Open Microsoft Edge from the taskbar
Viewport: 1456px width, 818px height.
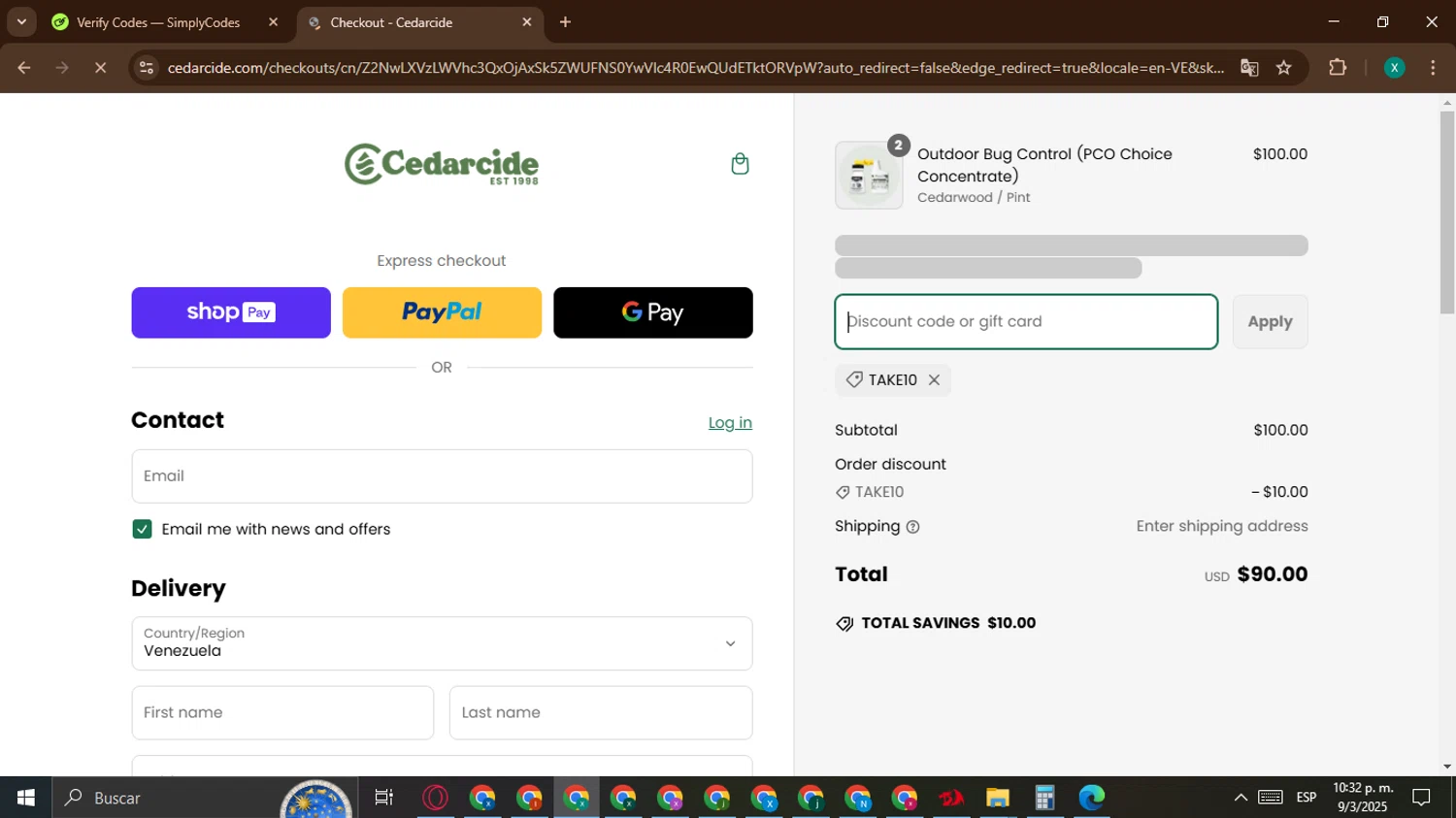[x=1091, y=798]
